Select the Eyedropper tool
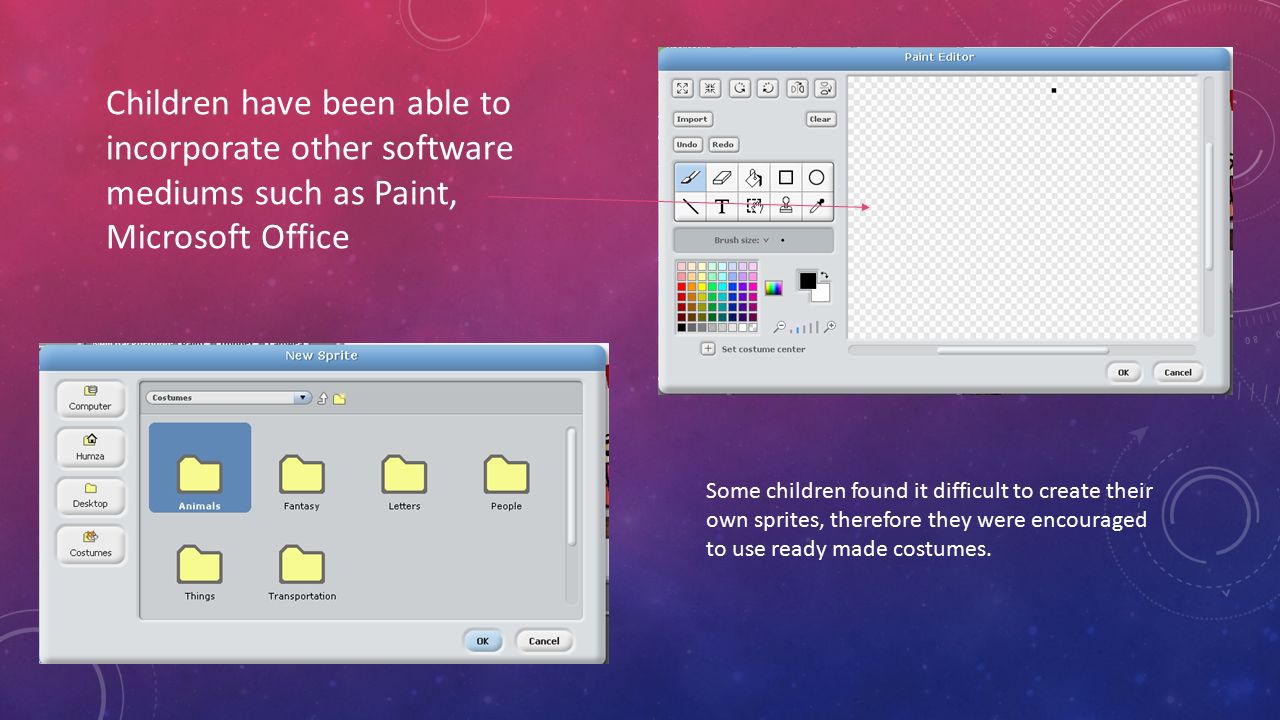Screen dimensions: 1280x720 pyautogui.click(x=817, y=207)
